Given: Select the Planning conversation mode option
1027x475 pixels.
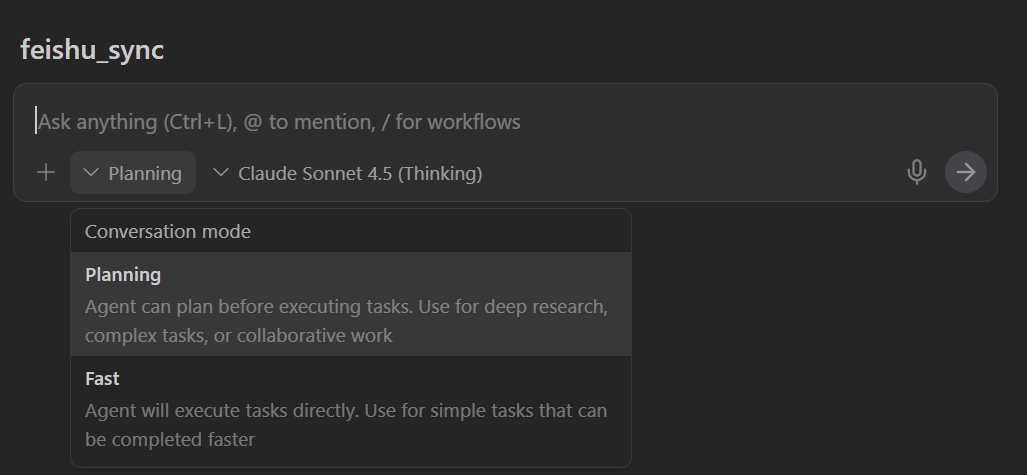Looking at the screenshot, I should (350, 304).
